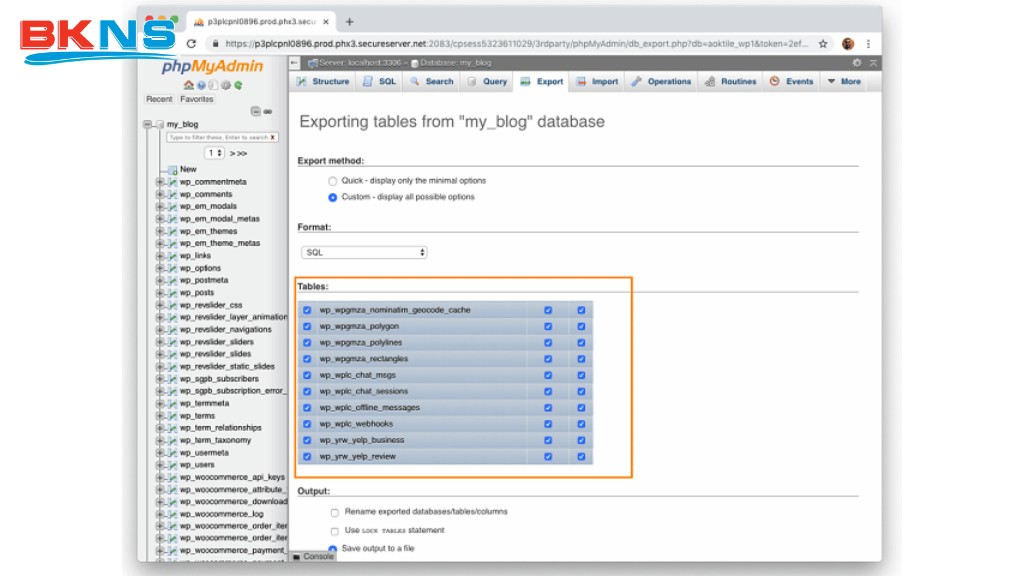
Task: Click the table filter input field
Action: pos(217,137)
